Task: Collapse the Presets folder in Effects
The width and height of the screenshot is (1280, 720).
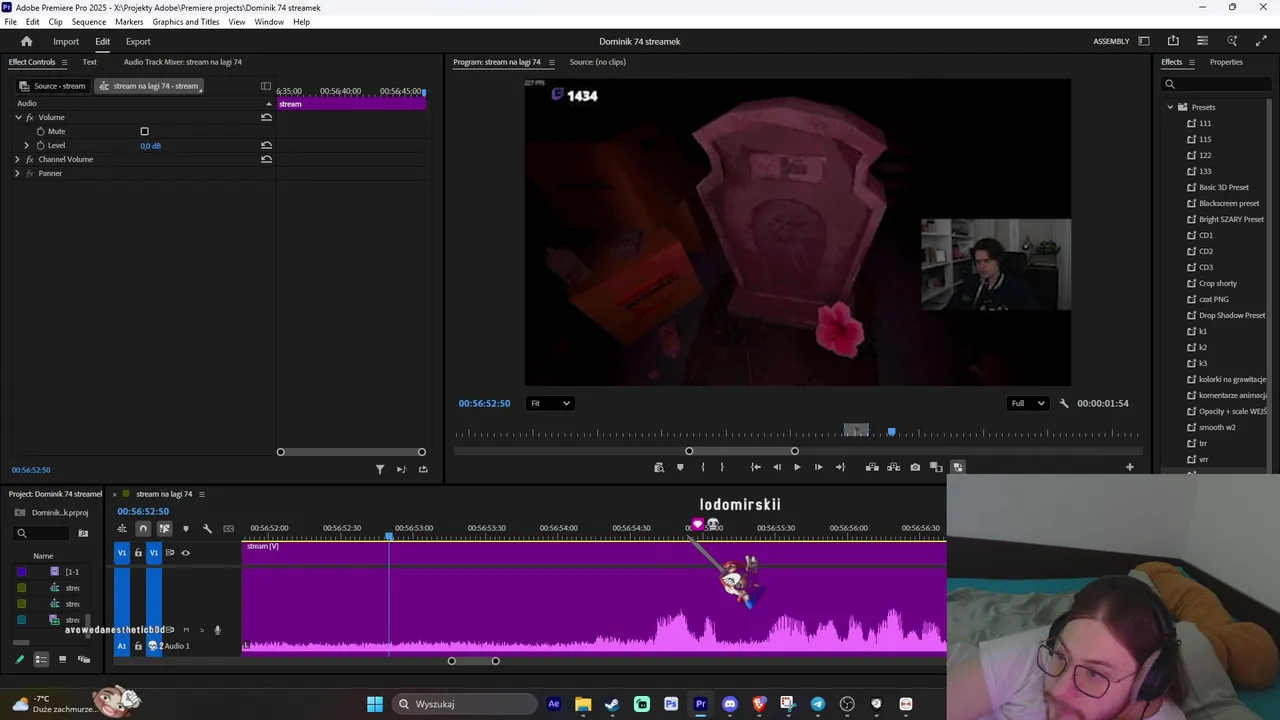Action: pos(1170,107)
